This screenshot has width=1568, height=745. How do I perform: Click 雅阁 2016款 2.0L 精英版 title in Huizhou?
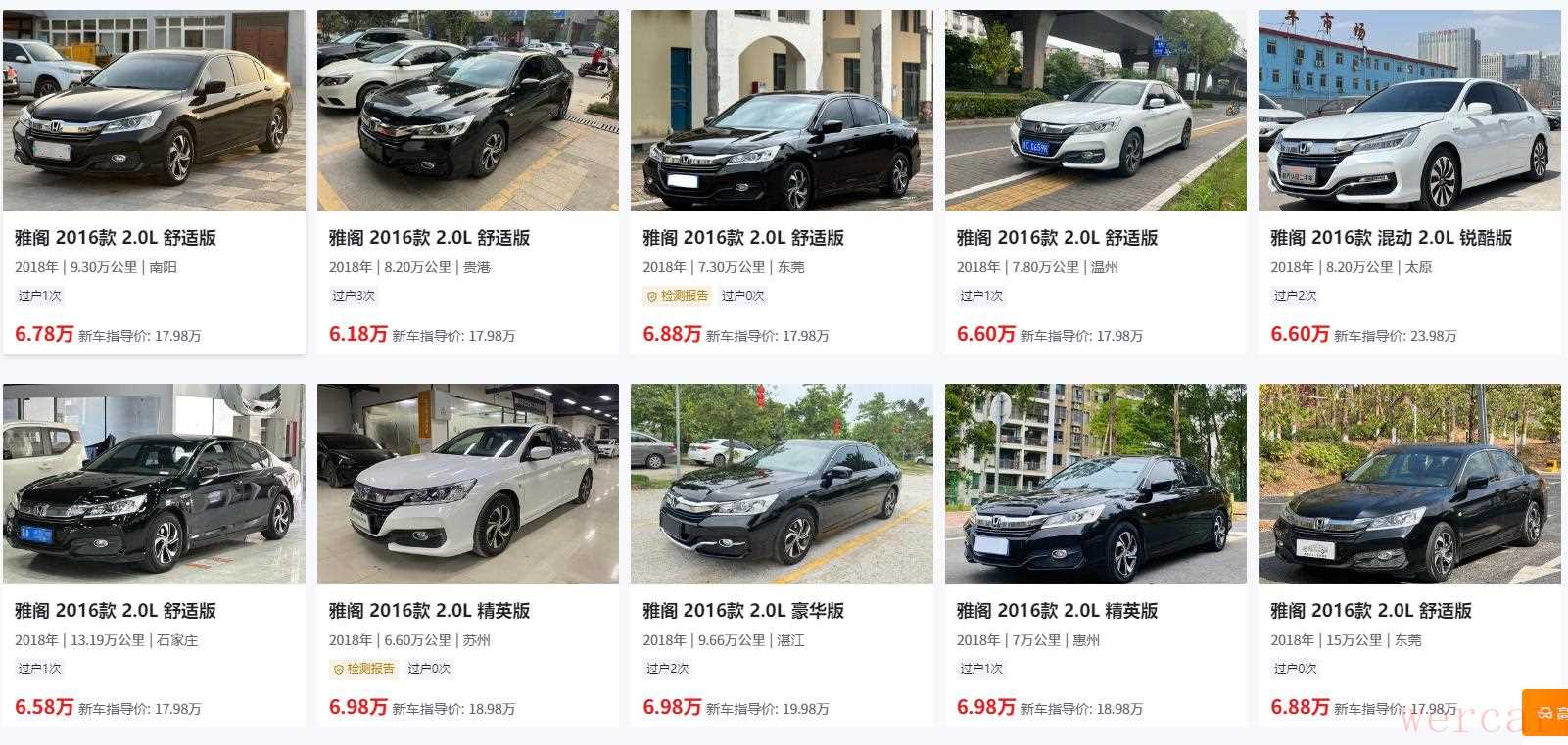1057,611
